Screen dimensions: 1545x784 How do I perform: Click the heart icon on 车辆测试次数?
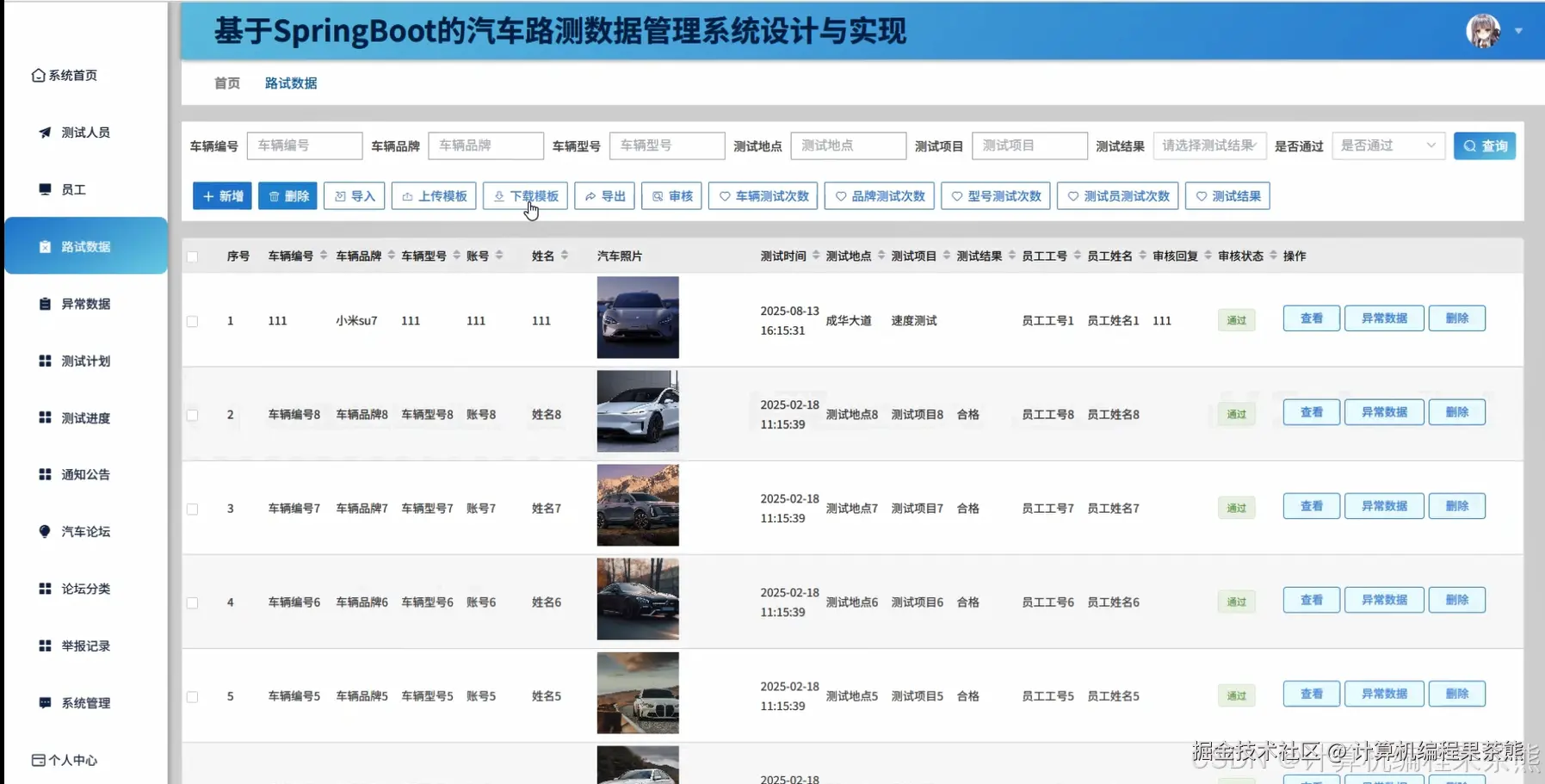(x=725, y=197)
